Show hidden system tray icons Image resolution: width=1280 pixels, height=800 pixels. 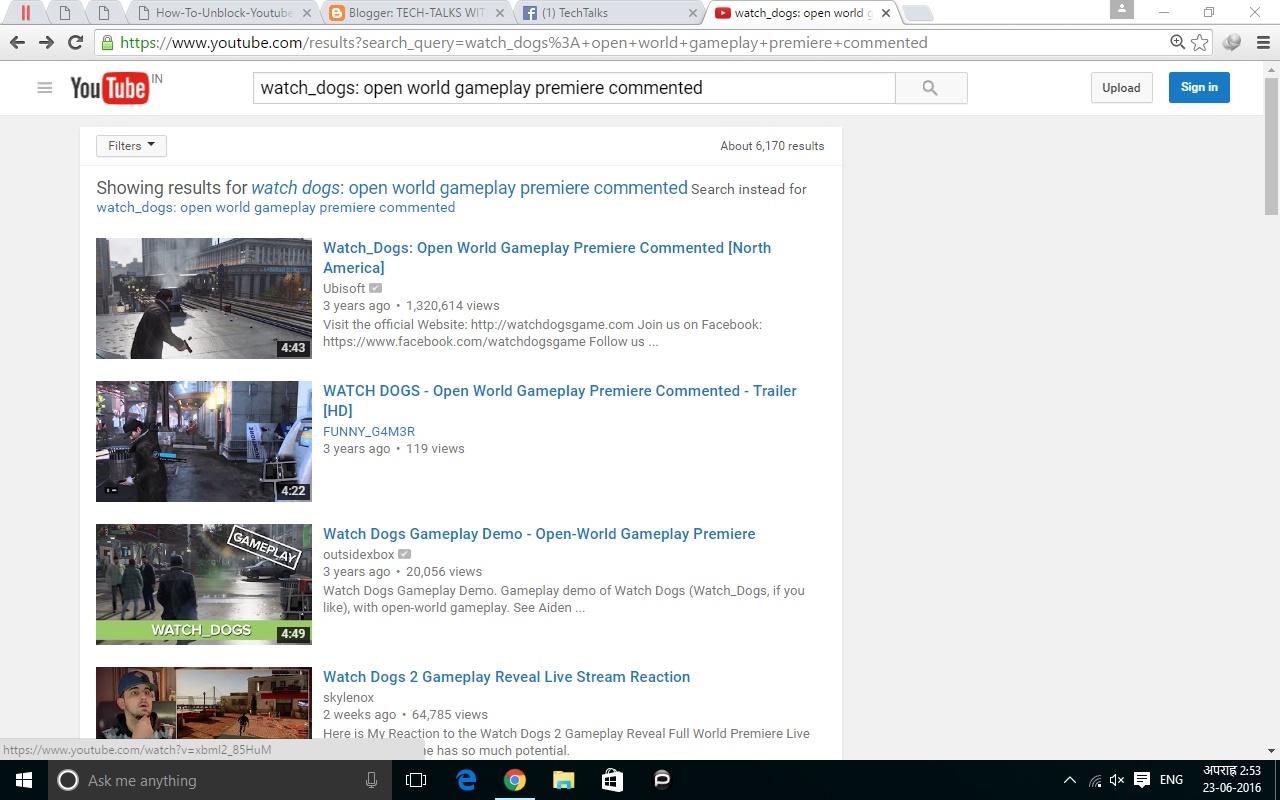point(1069,780)
